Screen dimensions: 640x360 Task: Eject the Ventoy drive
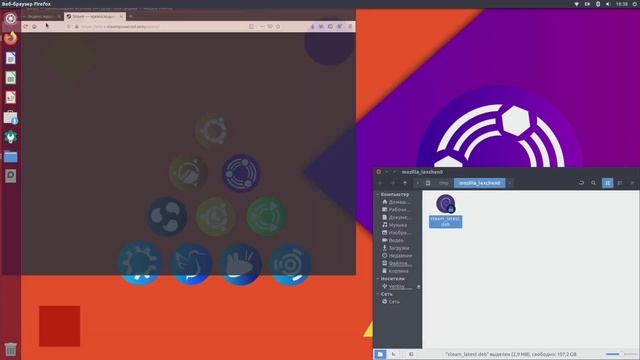coord(418,287)
